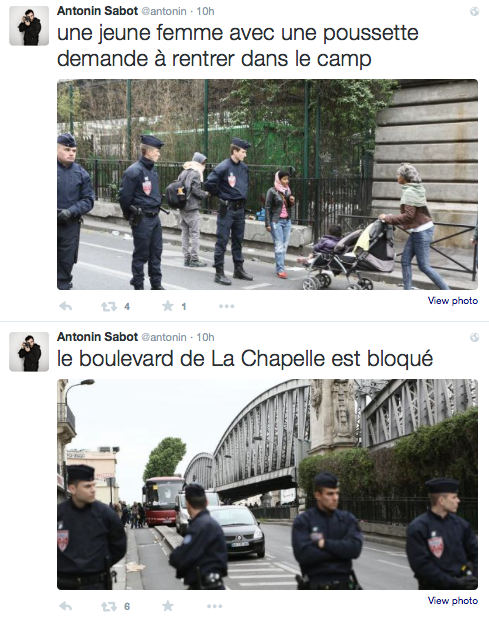Reply to the poussette tweet

pos(66,306)
